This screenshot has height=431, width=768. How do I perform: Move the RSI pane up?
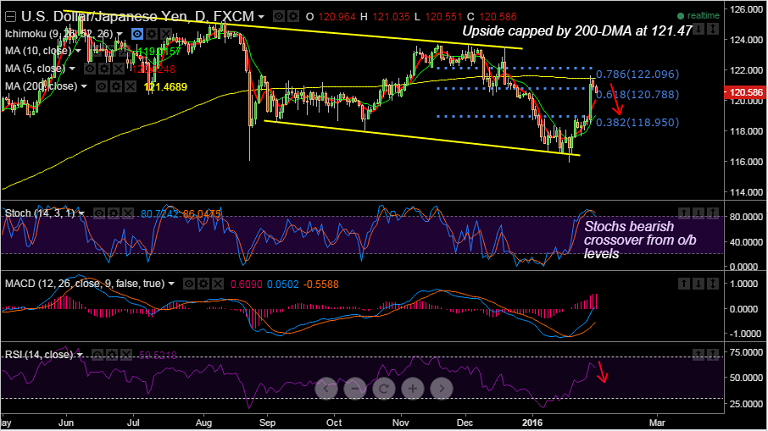698,354
